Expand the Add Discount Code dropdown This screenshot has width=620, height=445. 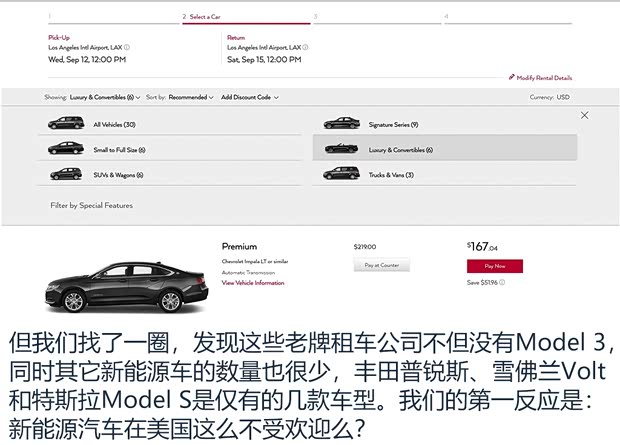pos(250,97)
